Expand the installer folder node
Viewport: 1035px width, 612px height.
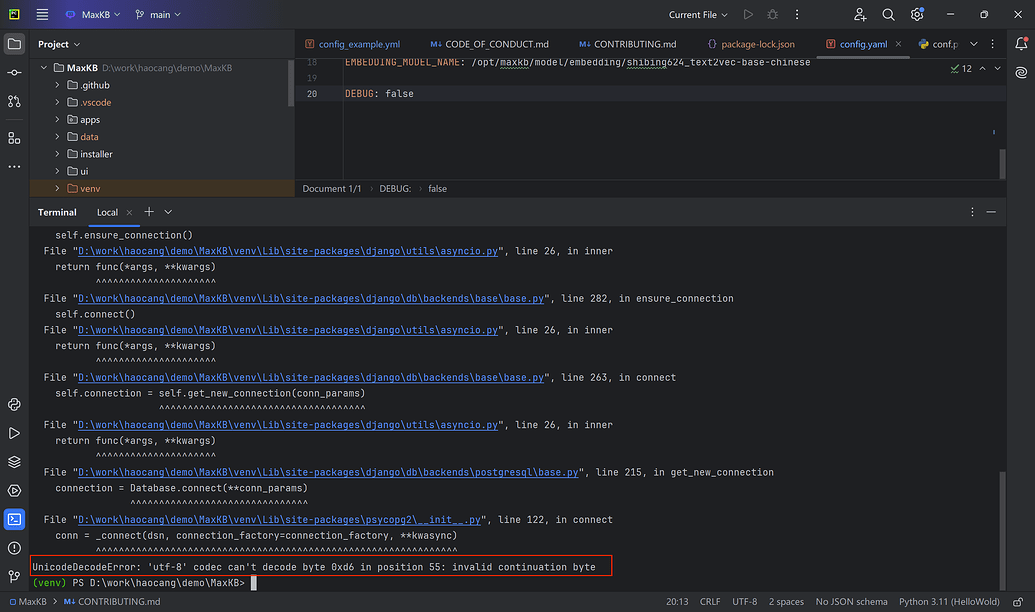point(58,154)
